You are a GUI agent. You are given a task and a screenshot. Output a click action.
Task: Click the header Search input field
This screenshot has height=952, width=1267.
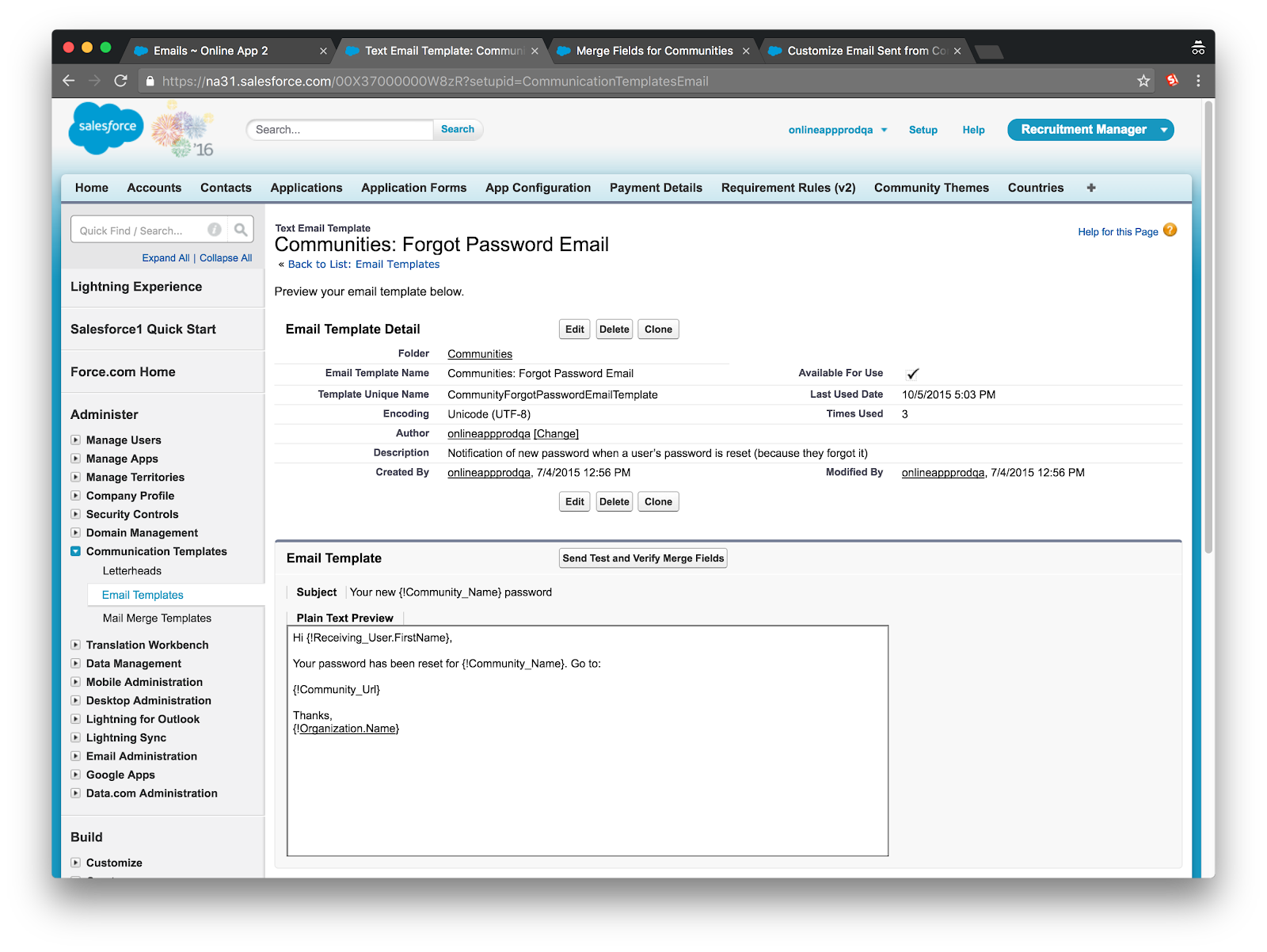(x=341, y=130)
